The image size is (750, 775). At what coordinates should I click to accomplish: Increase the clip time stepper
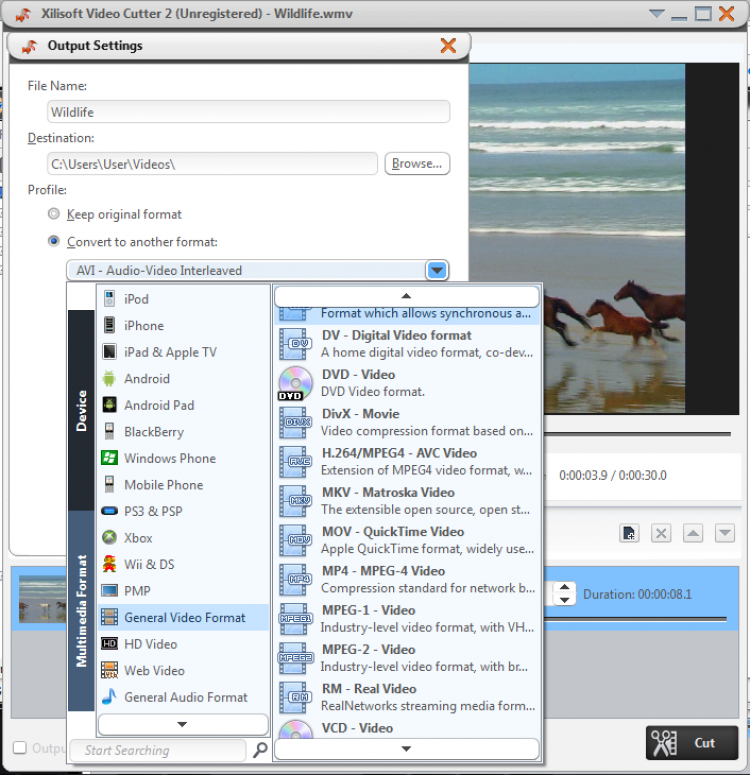[x=565, y=587]
